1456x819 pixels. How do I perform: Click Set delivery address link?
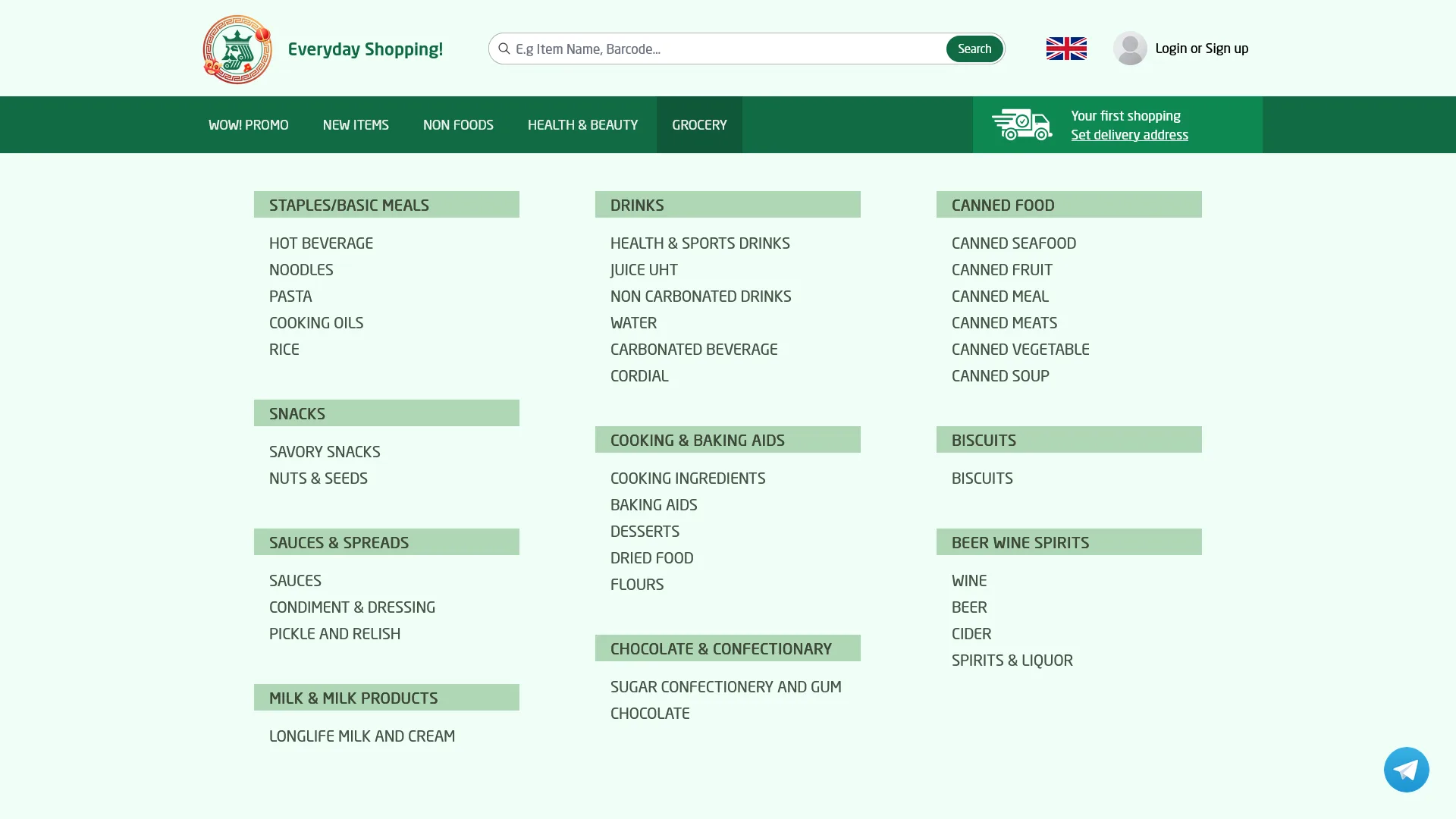coord(1129,134)
